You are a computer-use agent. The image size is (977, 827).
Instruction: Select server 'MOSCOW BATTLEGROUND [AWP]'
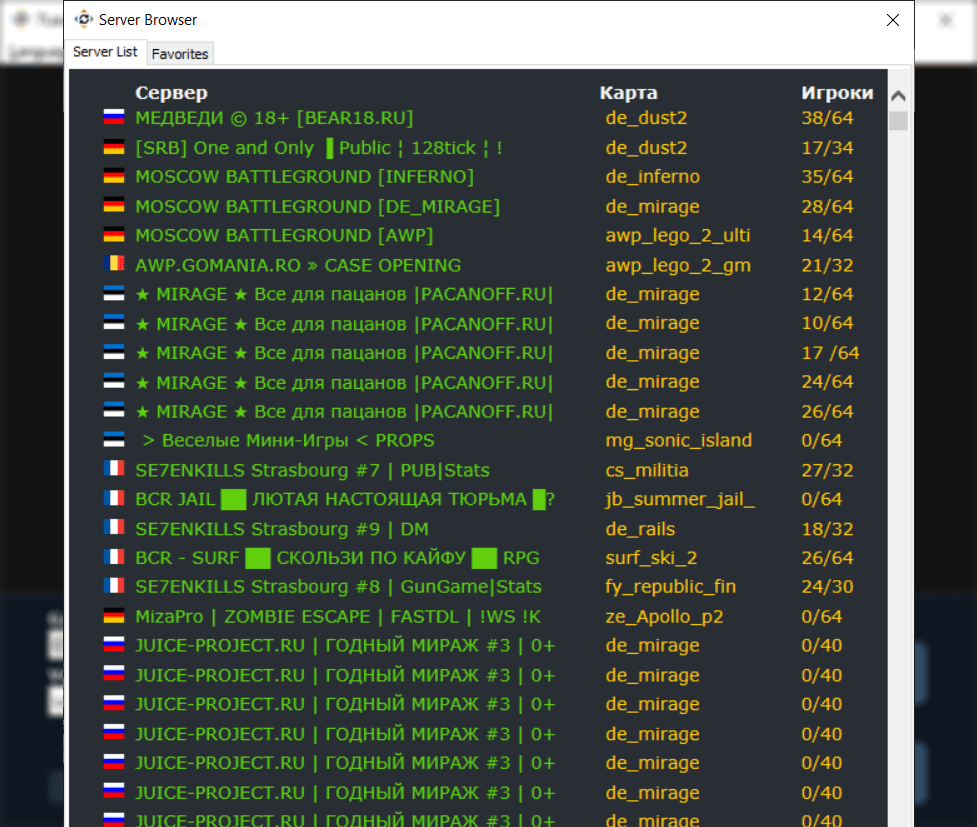[x=284, y=236]
